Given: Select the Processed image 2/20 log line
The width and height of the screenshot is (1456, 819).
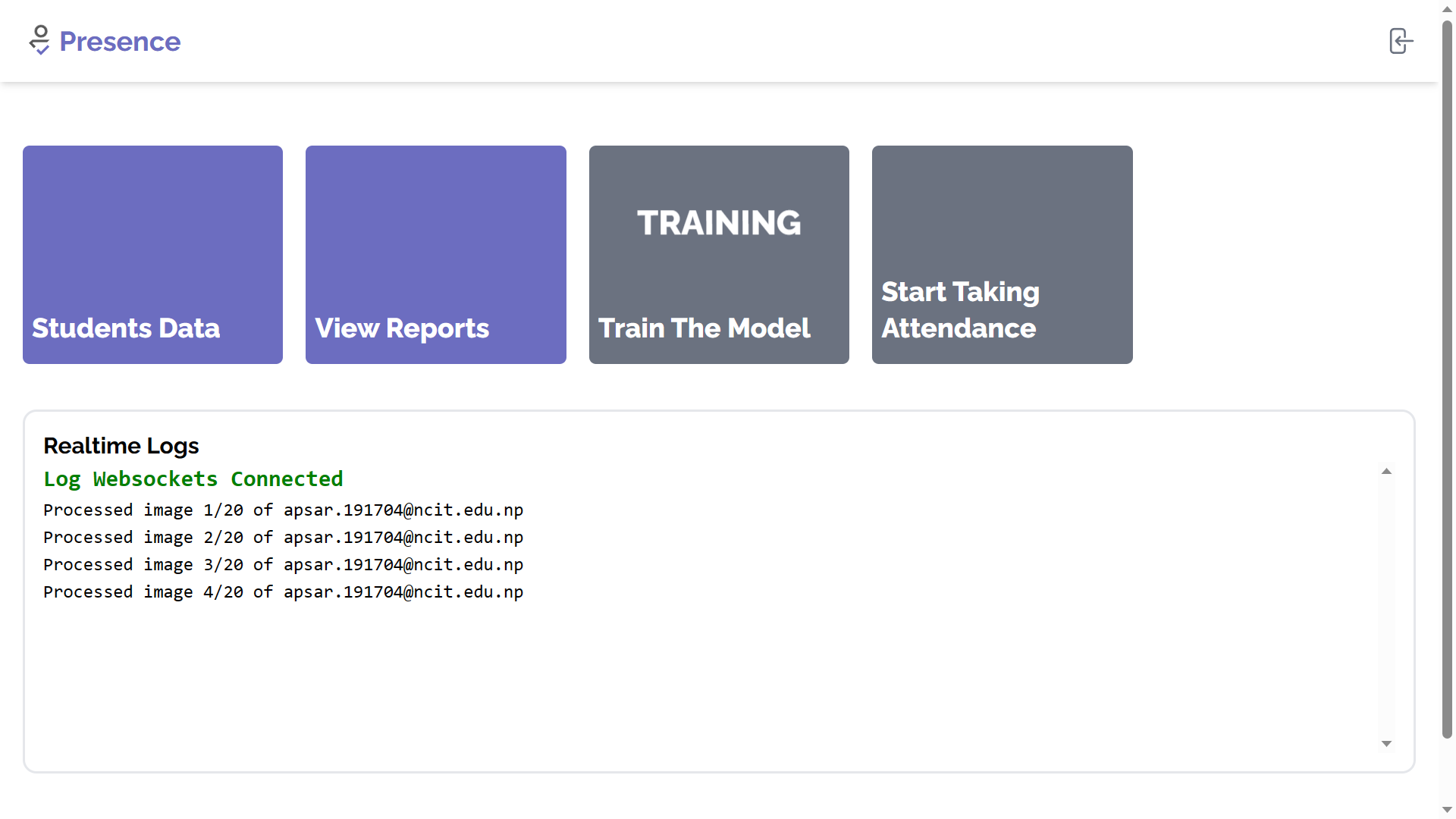Looking at the screenshot, I should coord(283,538).
